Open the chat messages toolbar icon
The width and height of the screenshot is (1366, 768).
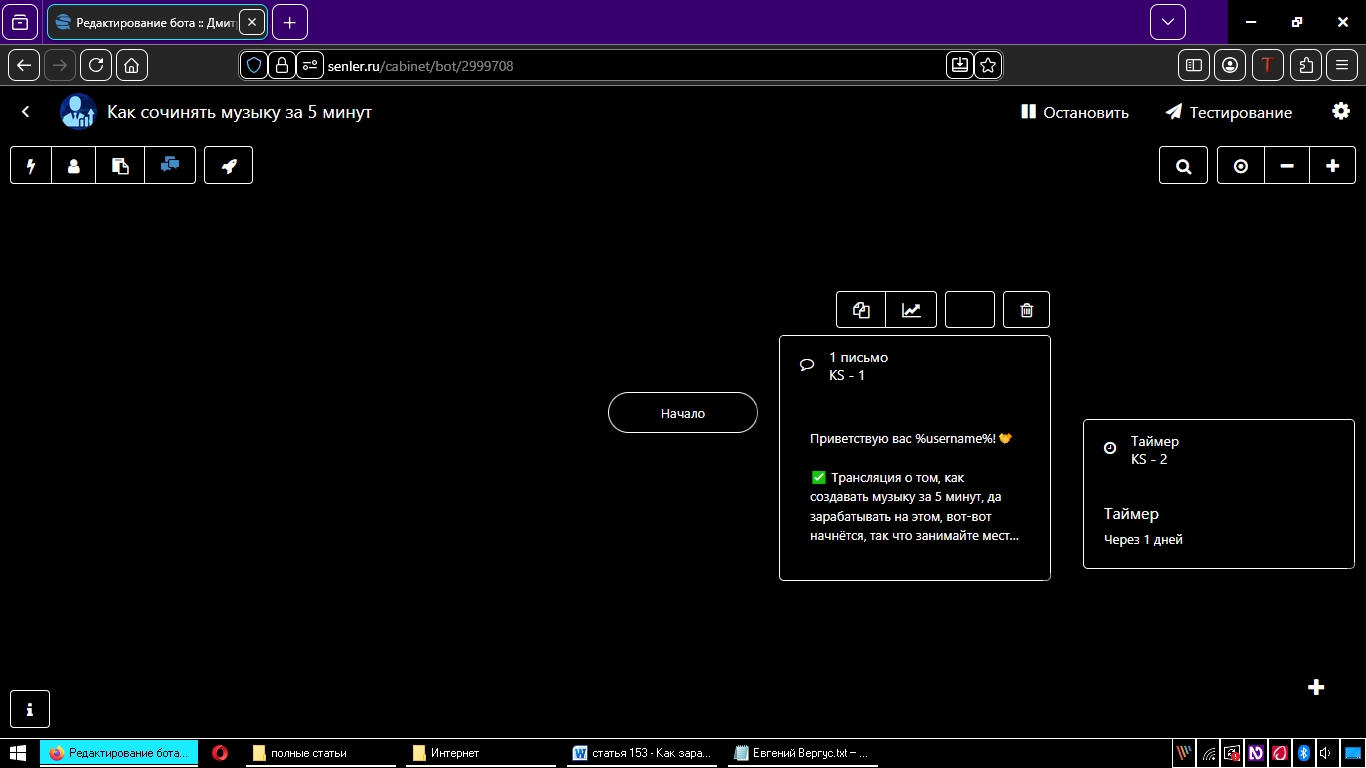click(x=170, y=166)
